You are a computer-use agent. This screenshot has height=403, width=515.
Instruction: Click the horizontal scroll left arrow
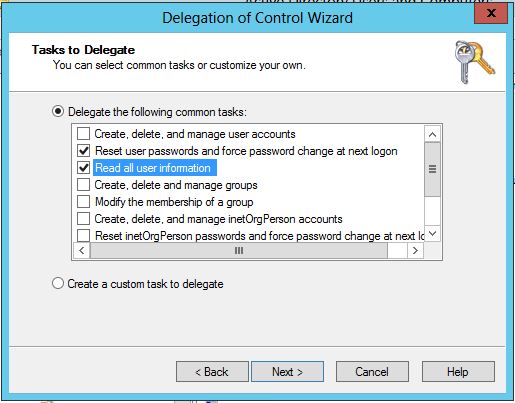pyautogui.click(x=82, y=250)
